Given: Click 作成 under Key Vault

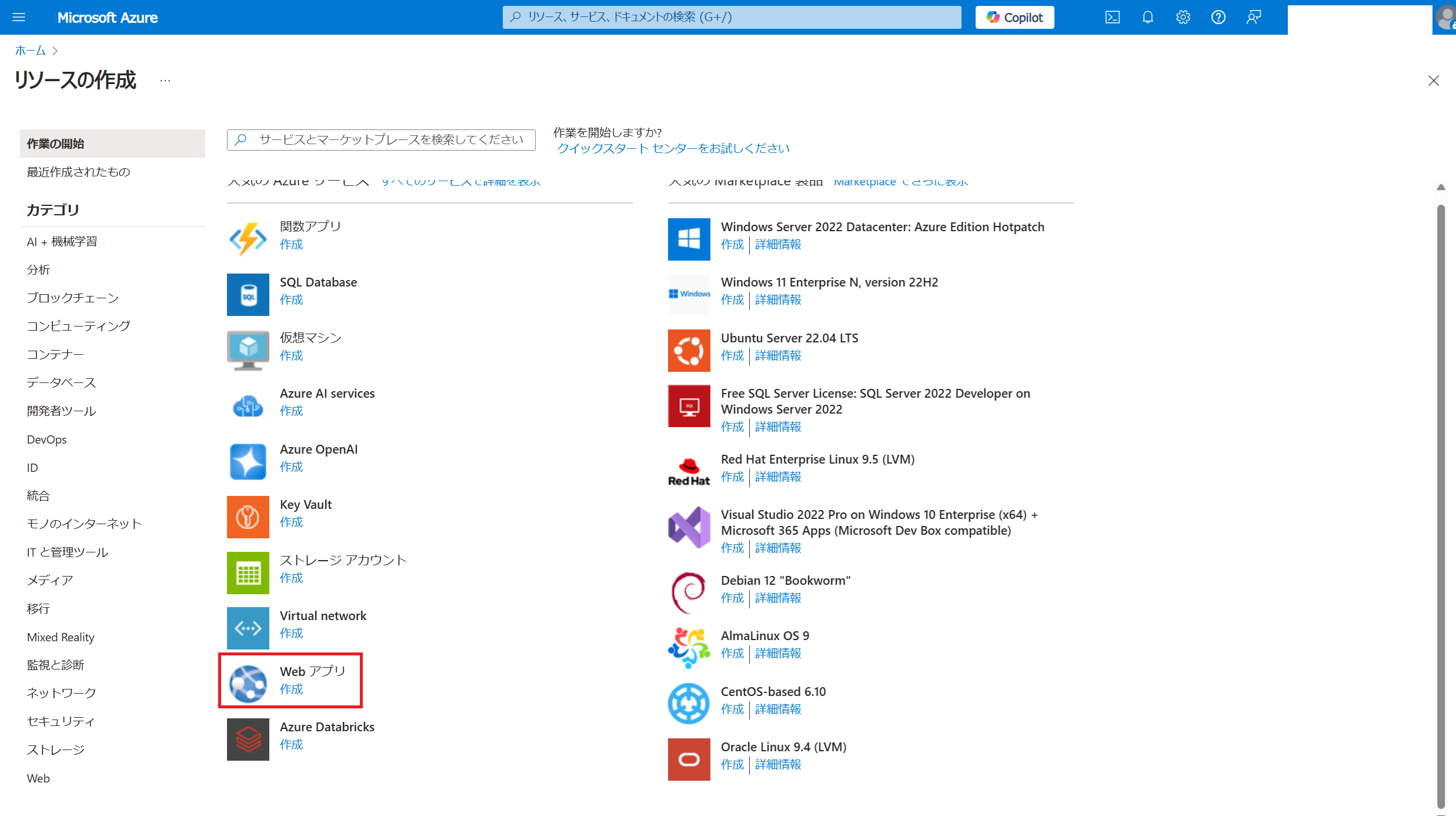Looking at the screenshot, I should 291,522.
